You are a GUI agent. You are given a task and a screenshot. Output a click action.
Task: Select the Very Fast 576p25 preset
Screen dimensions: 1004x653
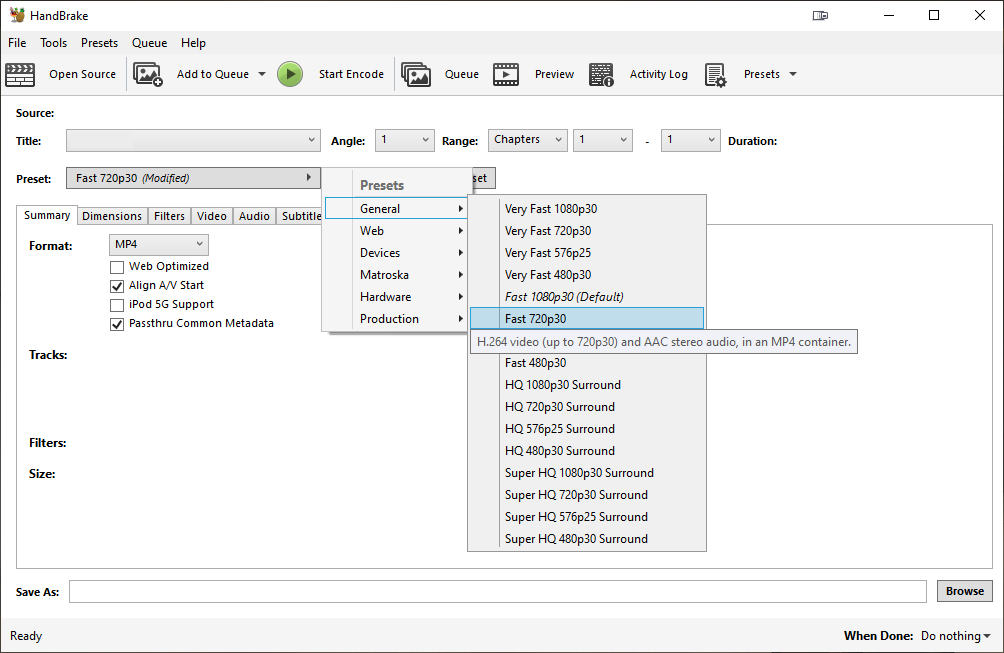(x=587, y=253)
